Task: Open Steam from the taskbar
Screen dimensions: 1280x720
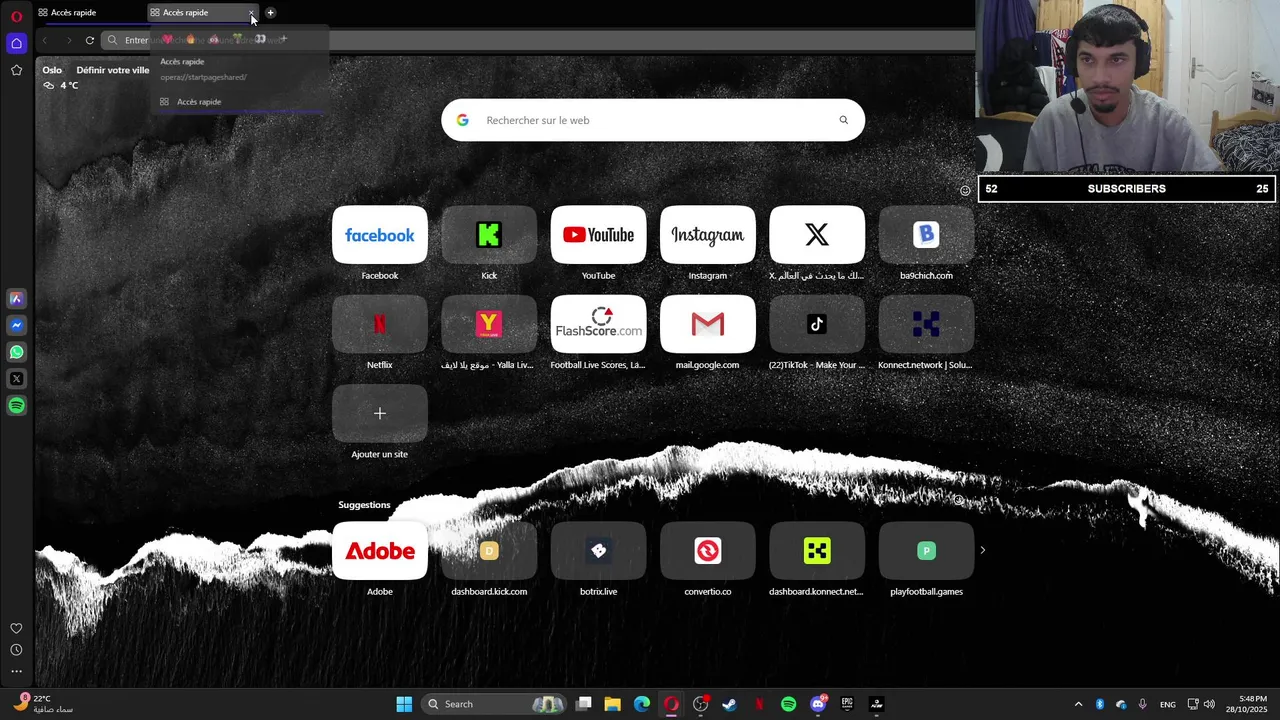Action: [729, 704]
